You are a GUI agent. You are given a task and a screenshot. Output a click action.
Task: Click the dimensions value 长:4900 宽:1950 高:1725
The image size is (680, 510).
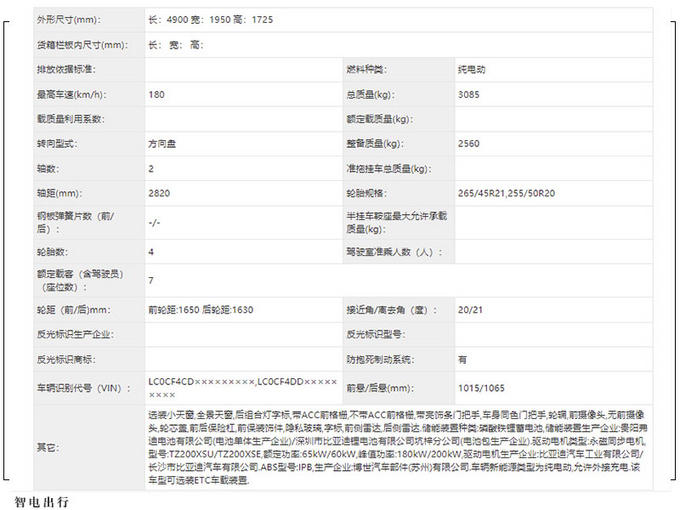[x=211, y=20]
